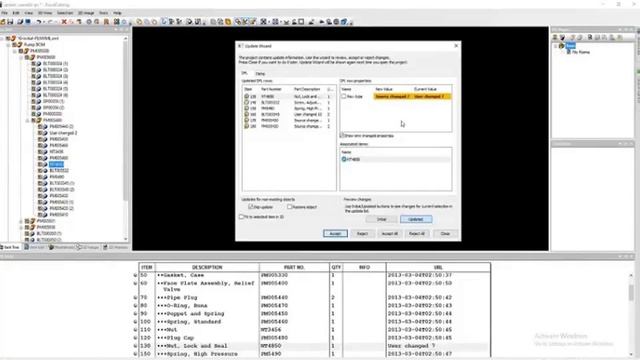
Task: Click the item tree vertical scrollbar
Action: coord(125,139)
